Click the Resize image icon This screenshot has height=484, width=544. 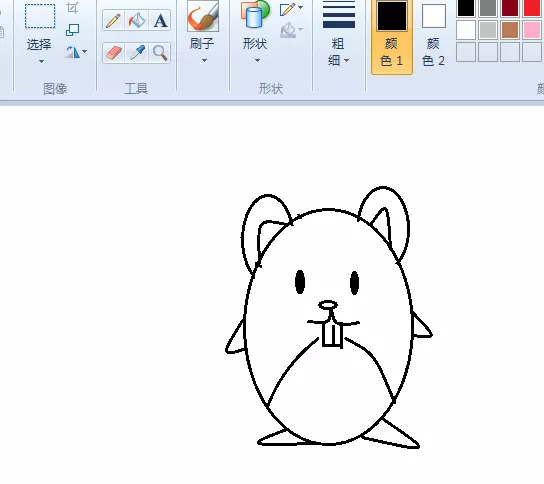[73, 30]
